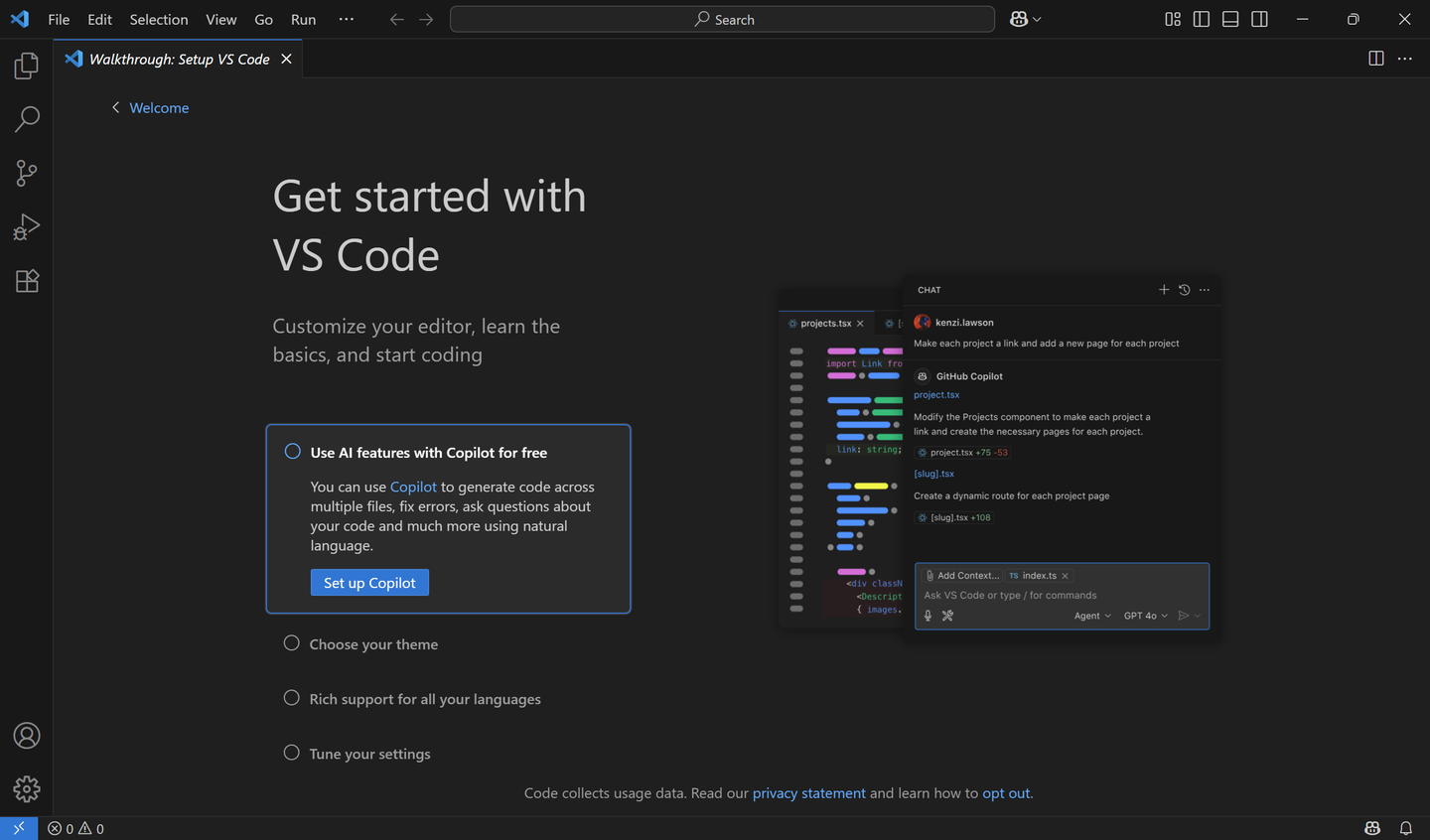Open the Source Control view
1430x840 pixels.
26,173
